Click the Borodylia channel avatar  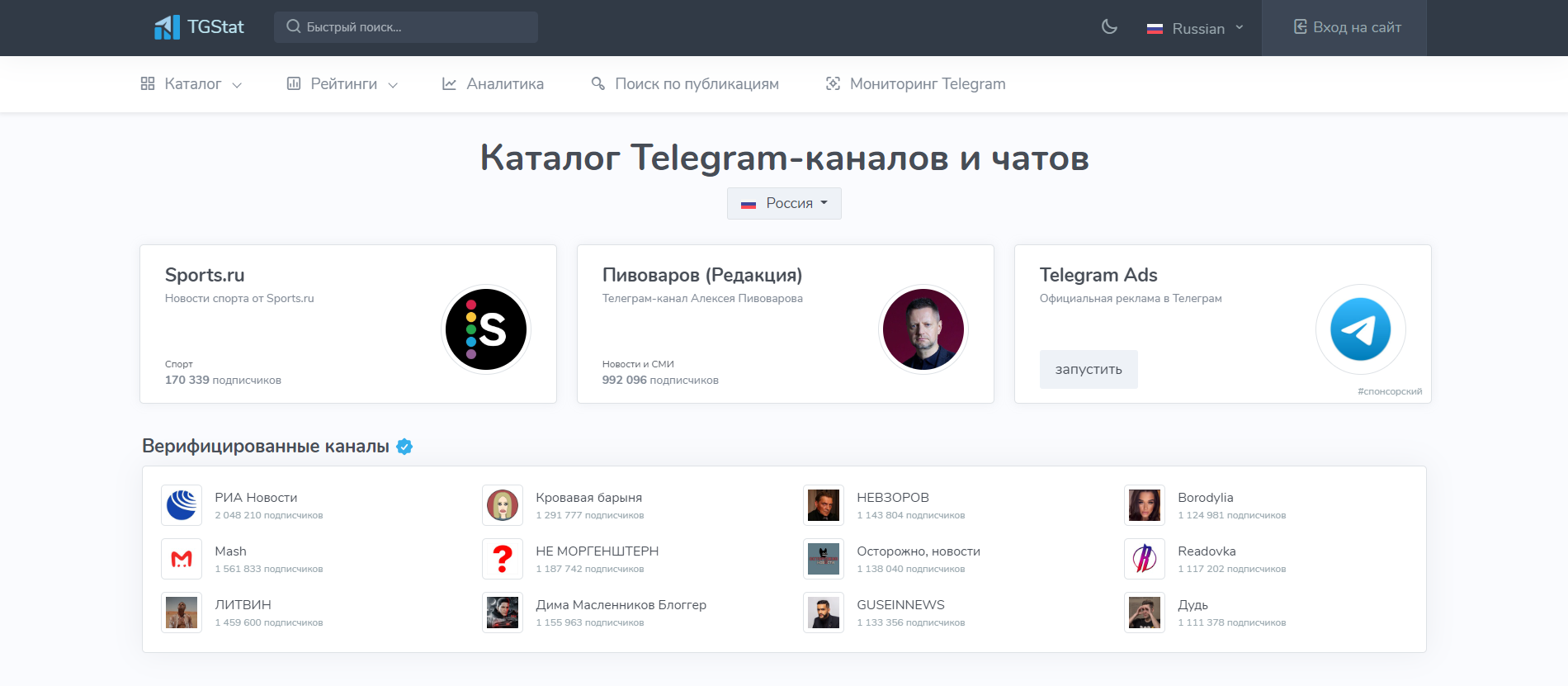tap(1145, 505)
